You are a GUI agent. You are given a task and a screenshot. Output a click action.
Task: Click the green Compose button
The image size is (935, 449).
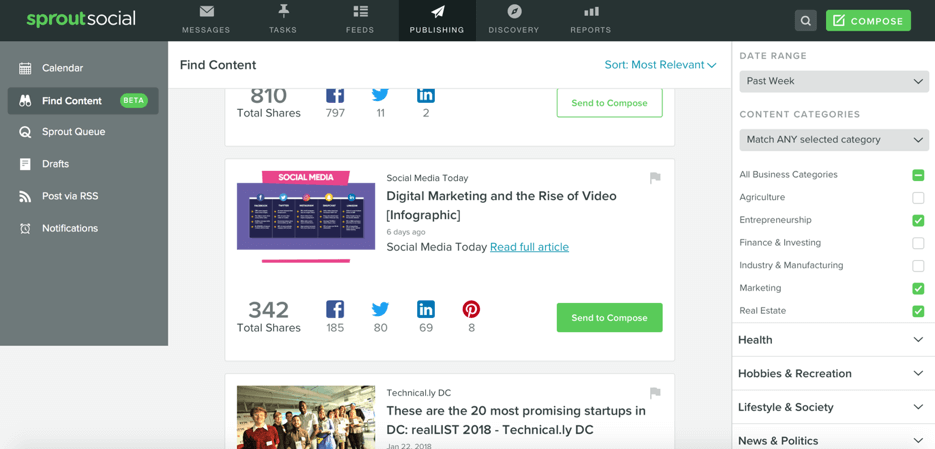(x=868, y=21)
